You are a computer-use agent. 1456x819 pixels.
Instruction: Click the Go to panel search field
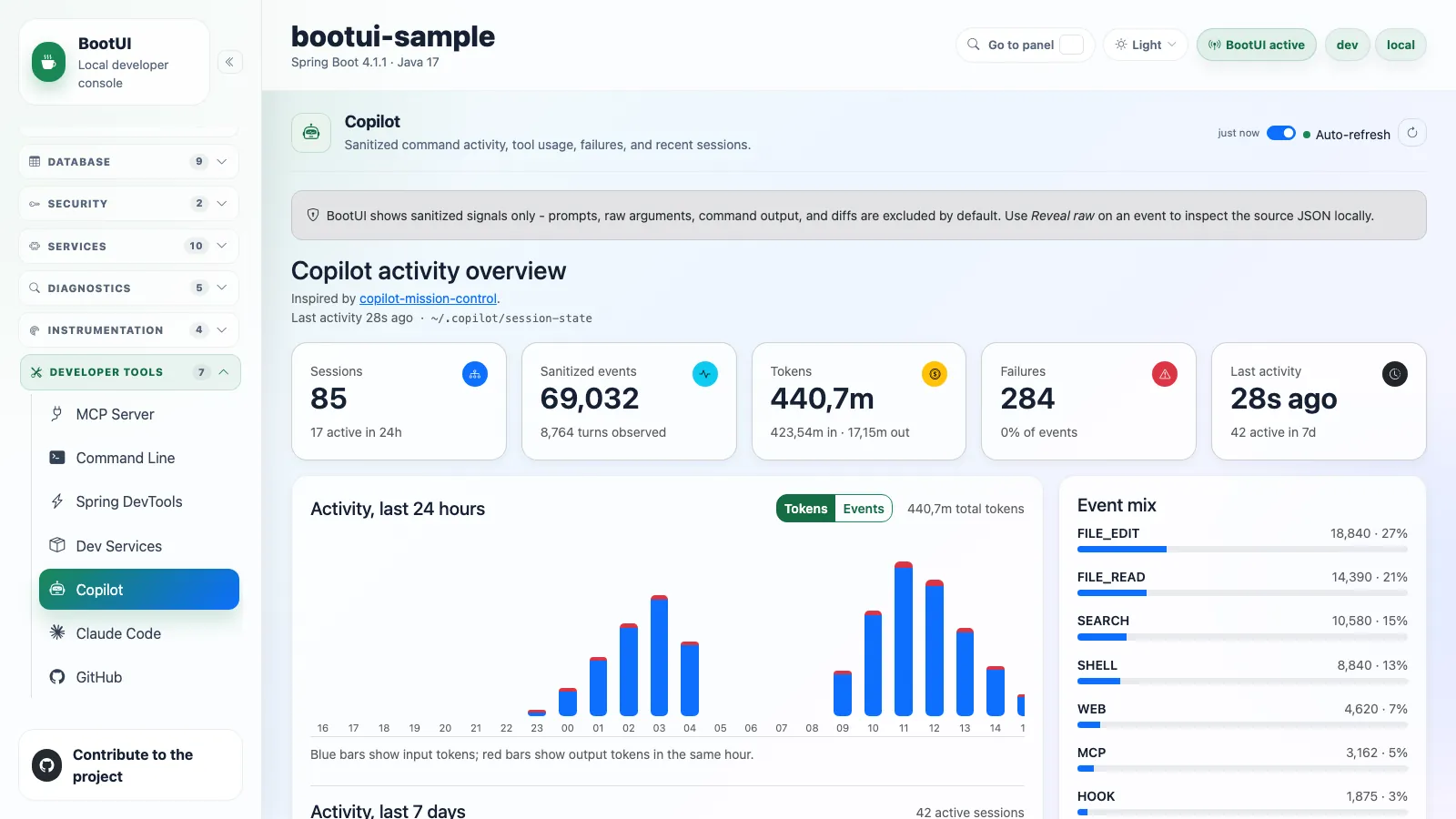point(1026,45)
